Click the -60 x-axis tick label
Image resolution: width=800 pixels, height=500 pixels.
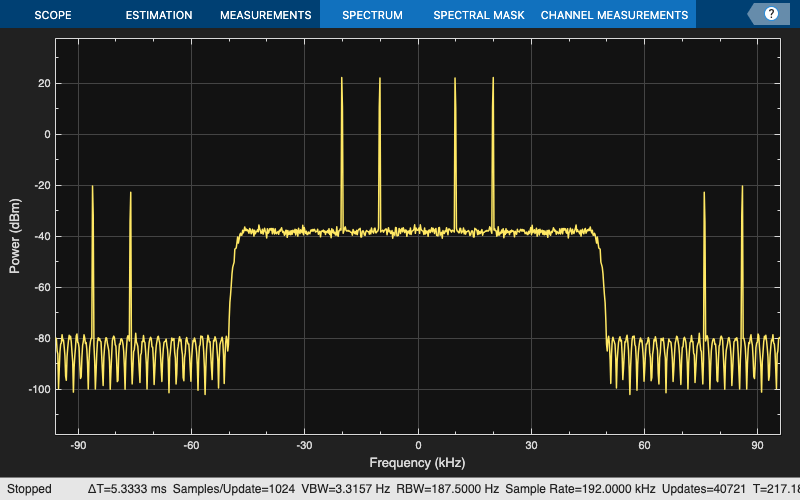(x=191, y=445)
